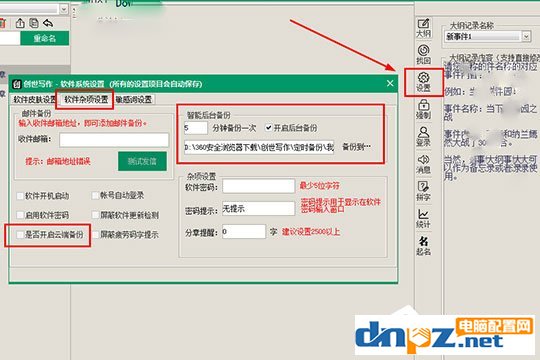
Task: Open the 登录 login icon
Action: pyautogui.click(x=423, y=136)
